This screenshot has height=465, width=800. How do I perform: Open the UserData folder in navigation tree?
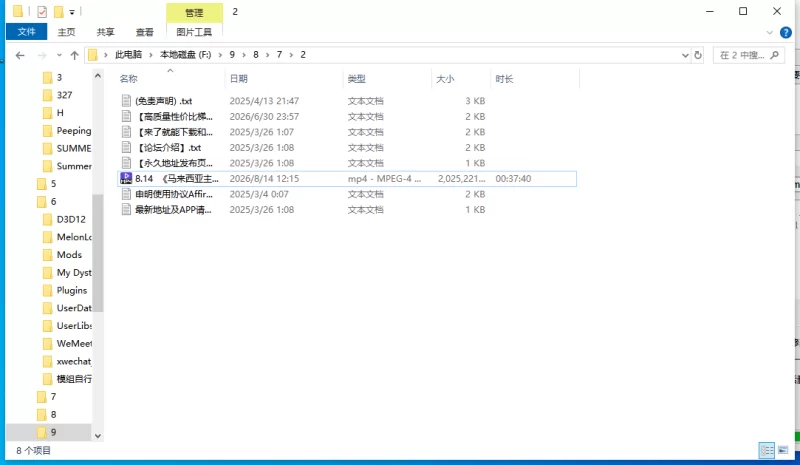74,308
